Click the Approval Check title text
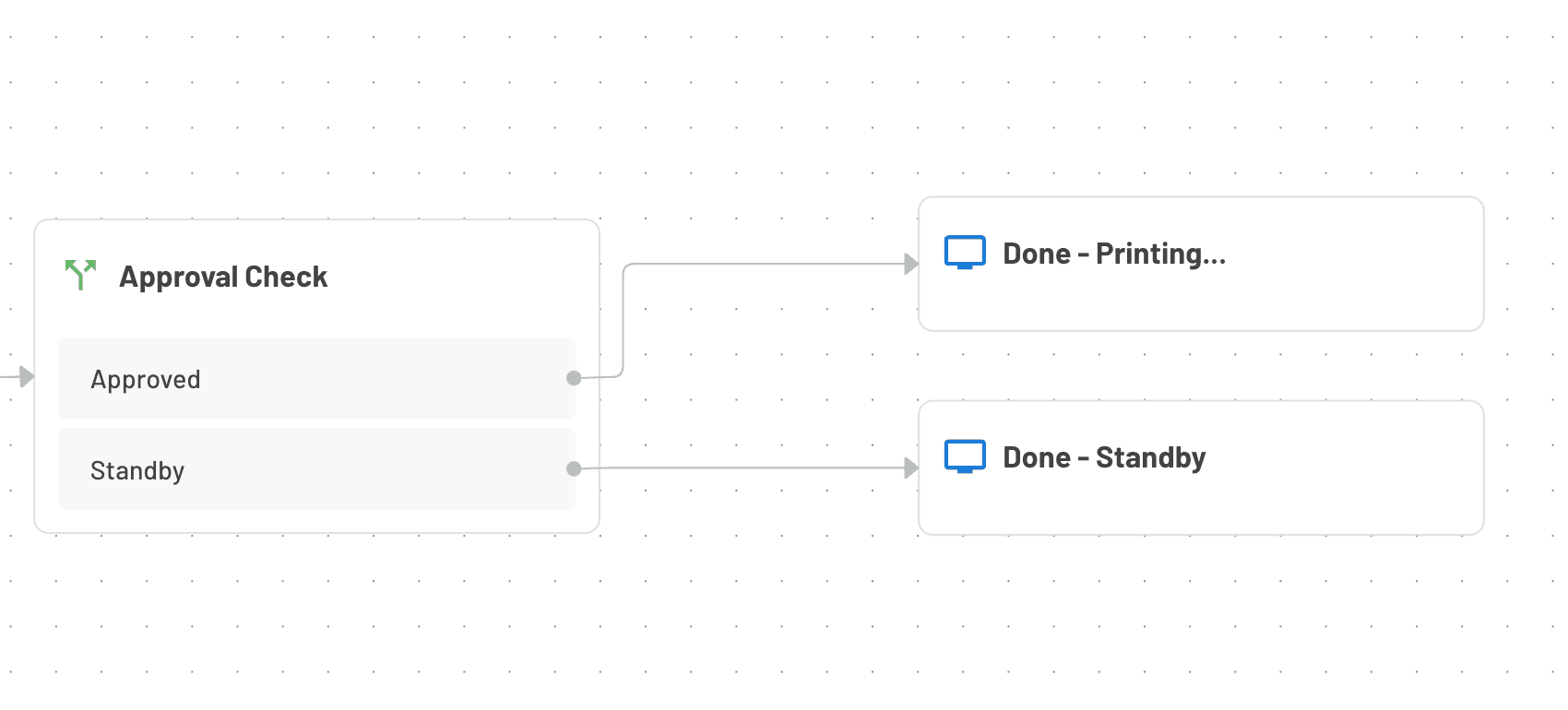Viewport: 1568px width, 710px height. click(223, 277)
